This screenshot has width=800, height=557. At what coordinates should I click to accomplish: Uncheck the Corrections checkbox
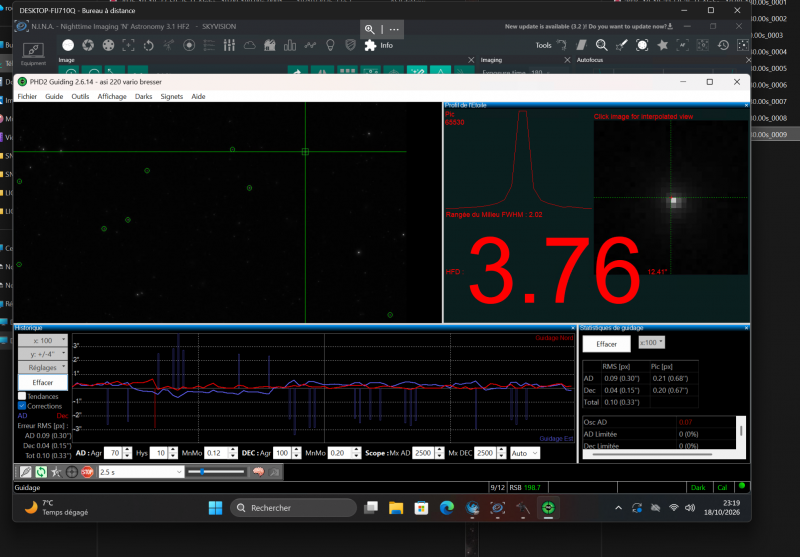22,406
